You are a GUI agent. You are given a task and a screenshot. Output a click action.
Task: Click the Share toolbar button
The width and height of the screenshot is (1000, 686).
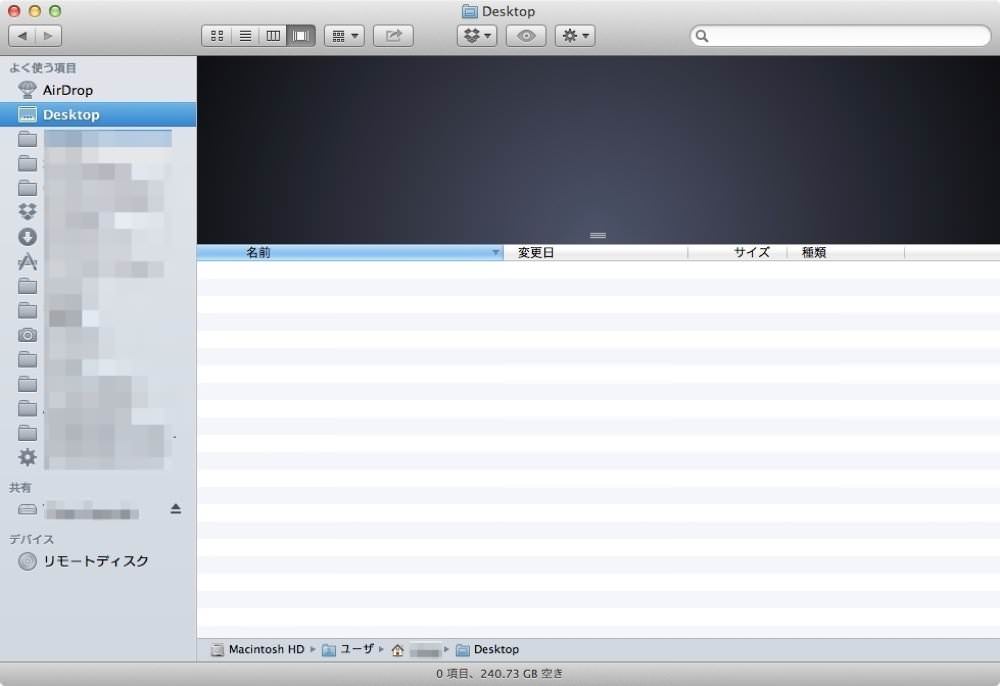pyautogui.click(x=393, y=36)
